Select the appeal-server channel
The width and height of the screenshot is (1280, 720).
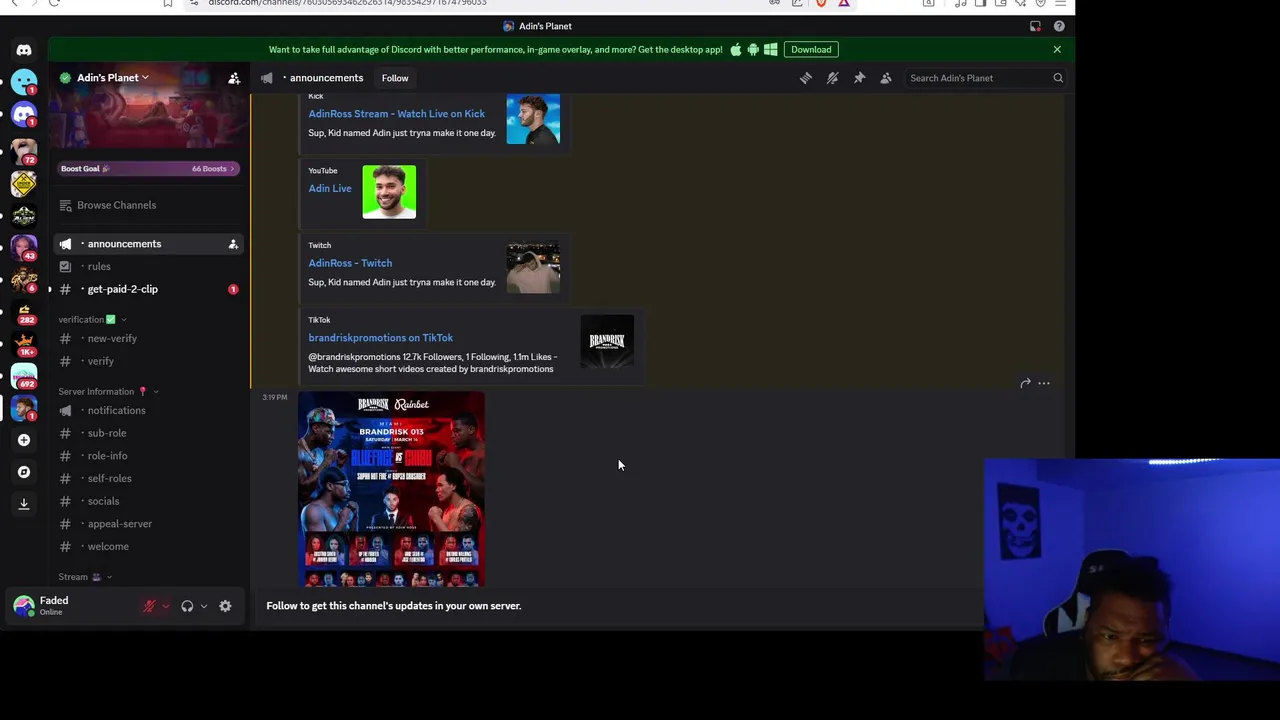(x=148, y=524)
